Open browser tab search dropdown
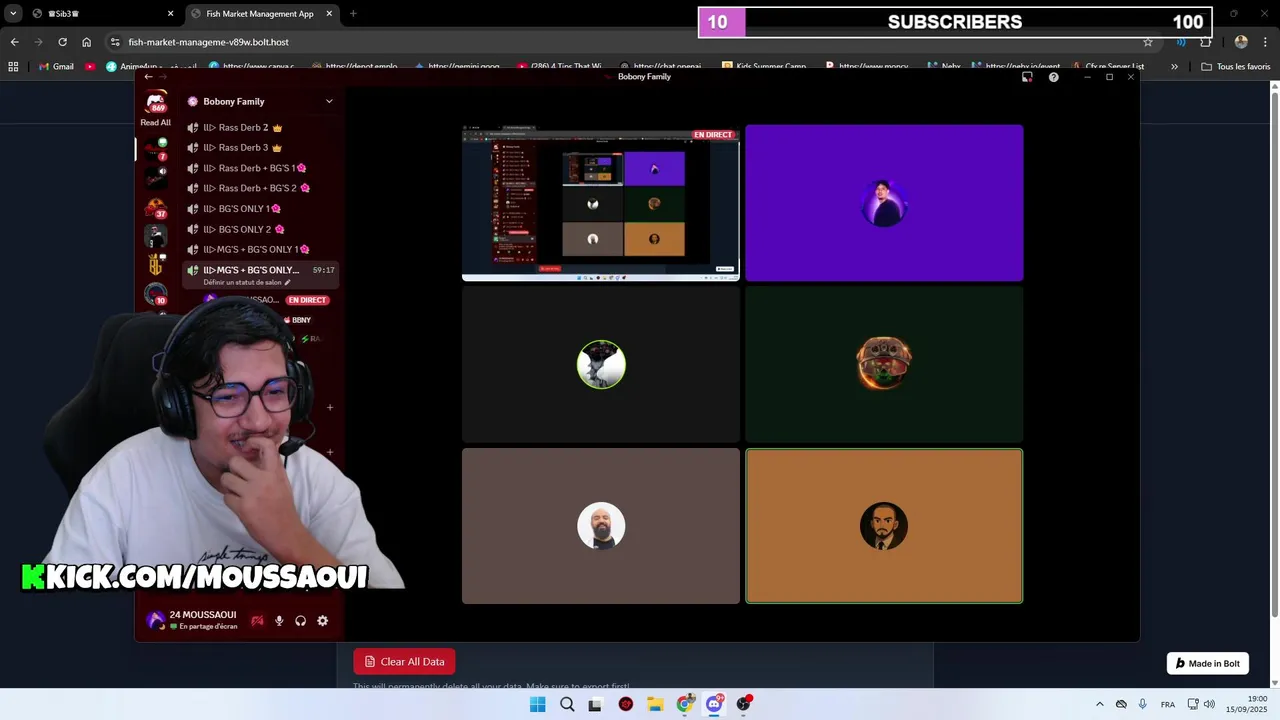Image resolution: width=1280 pixels, height=720 pixels. [13, 14]
